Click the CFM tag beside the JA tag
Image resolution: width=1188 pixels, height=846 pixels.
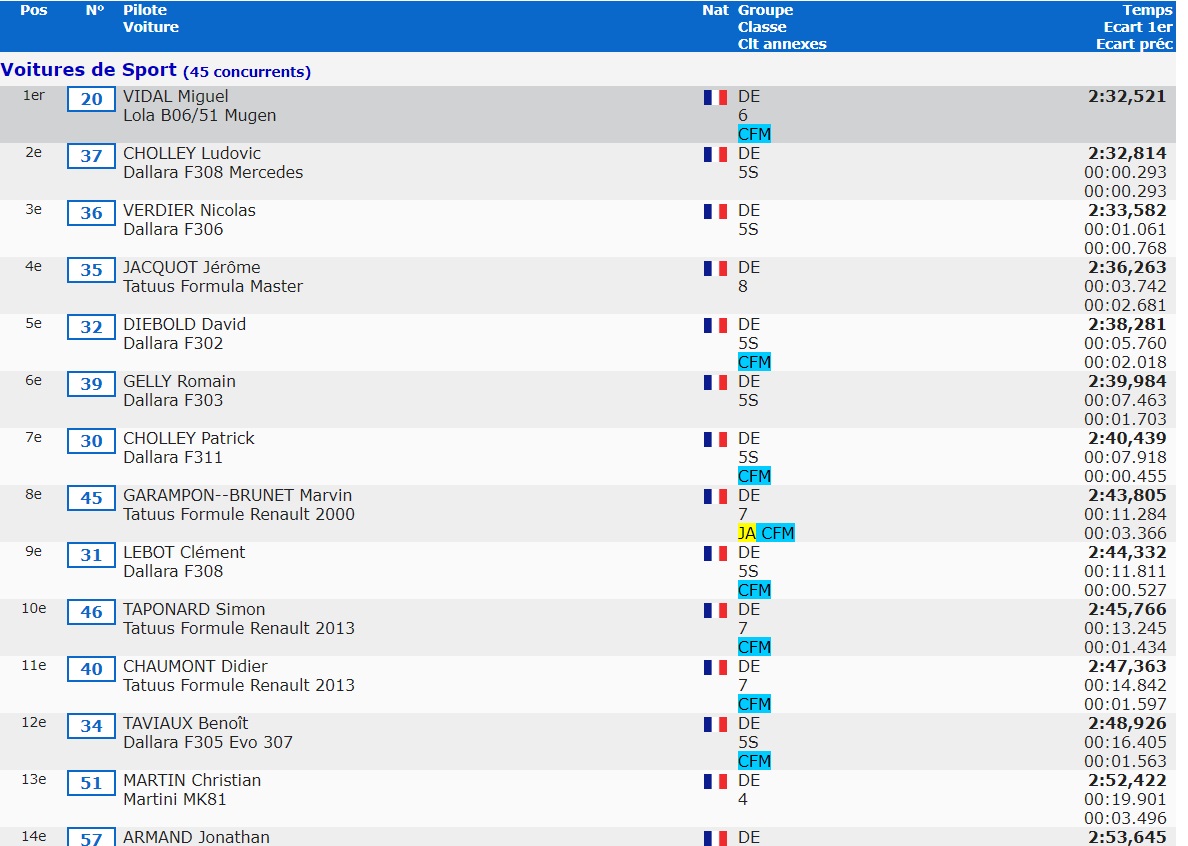point(777,533)
